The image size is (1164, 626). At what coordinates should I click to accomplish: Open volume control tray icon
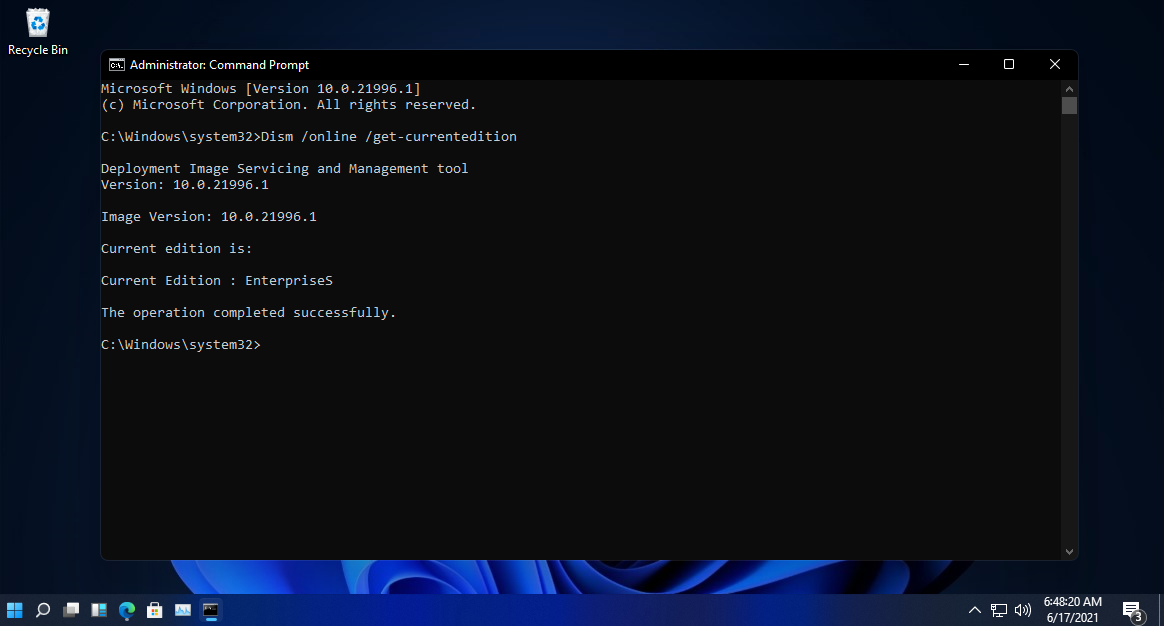click(x=1023, y=610)
